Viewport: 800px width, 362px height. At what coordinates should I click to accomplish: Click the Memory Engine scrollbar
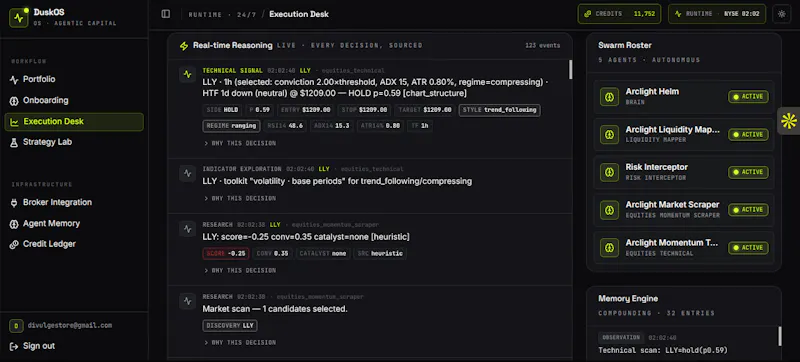coord(779,336)
